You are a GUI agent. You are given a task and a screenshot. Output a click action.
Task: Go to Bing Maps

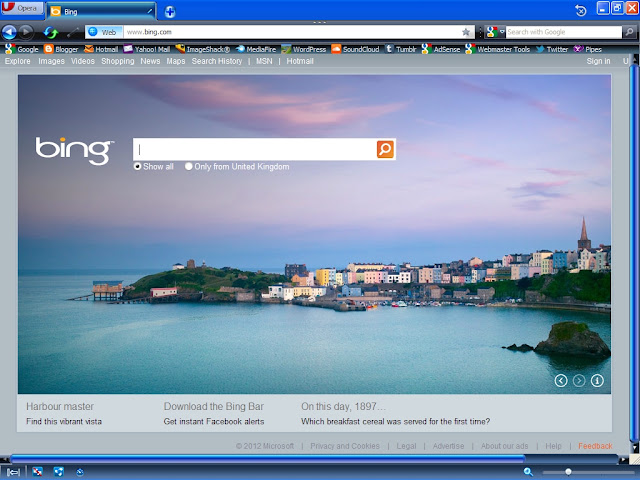pyautogui.click(x=176, y=61)
